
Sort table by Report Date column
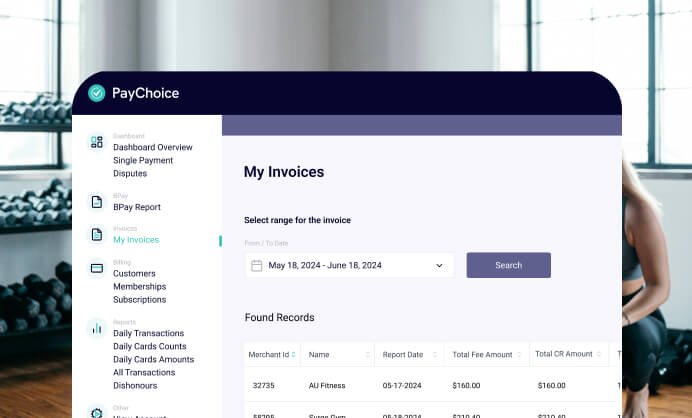point(409,354)
